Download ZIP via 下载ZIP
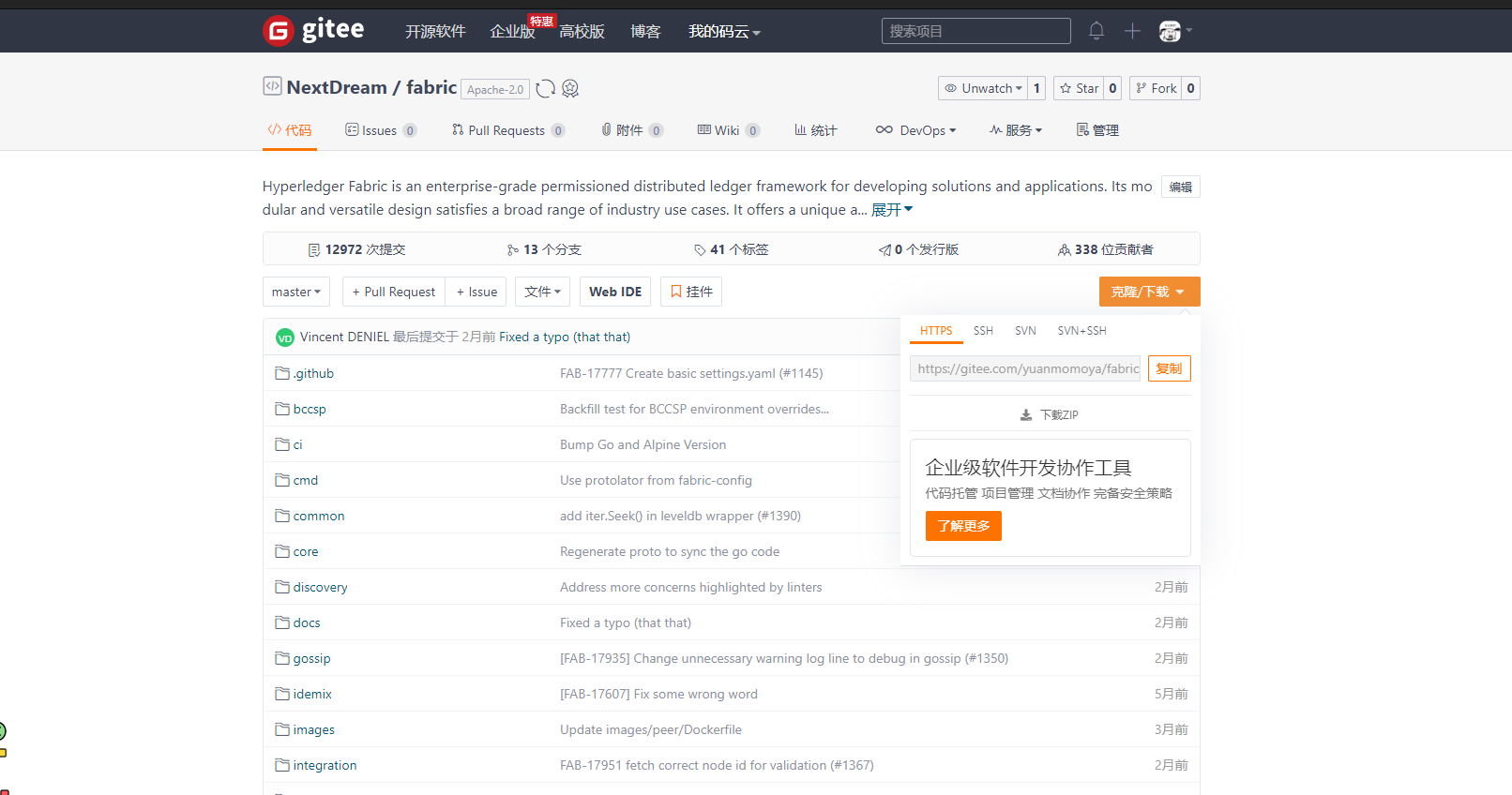This screenshot has width=1512, height=795. coord(1050,414)
